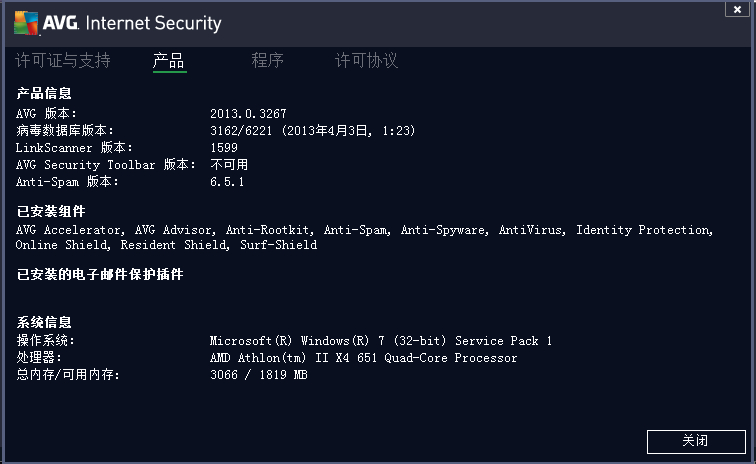Click the AVG logo icon

point(26,23)
